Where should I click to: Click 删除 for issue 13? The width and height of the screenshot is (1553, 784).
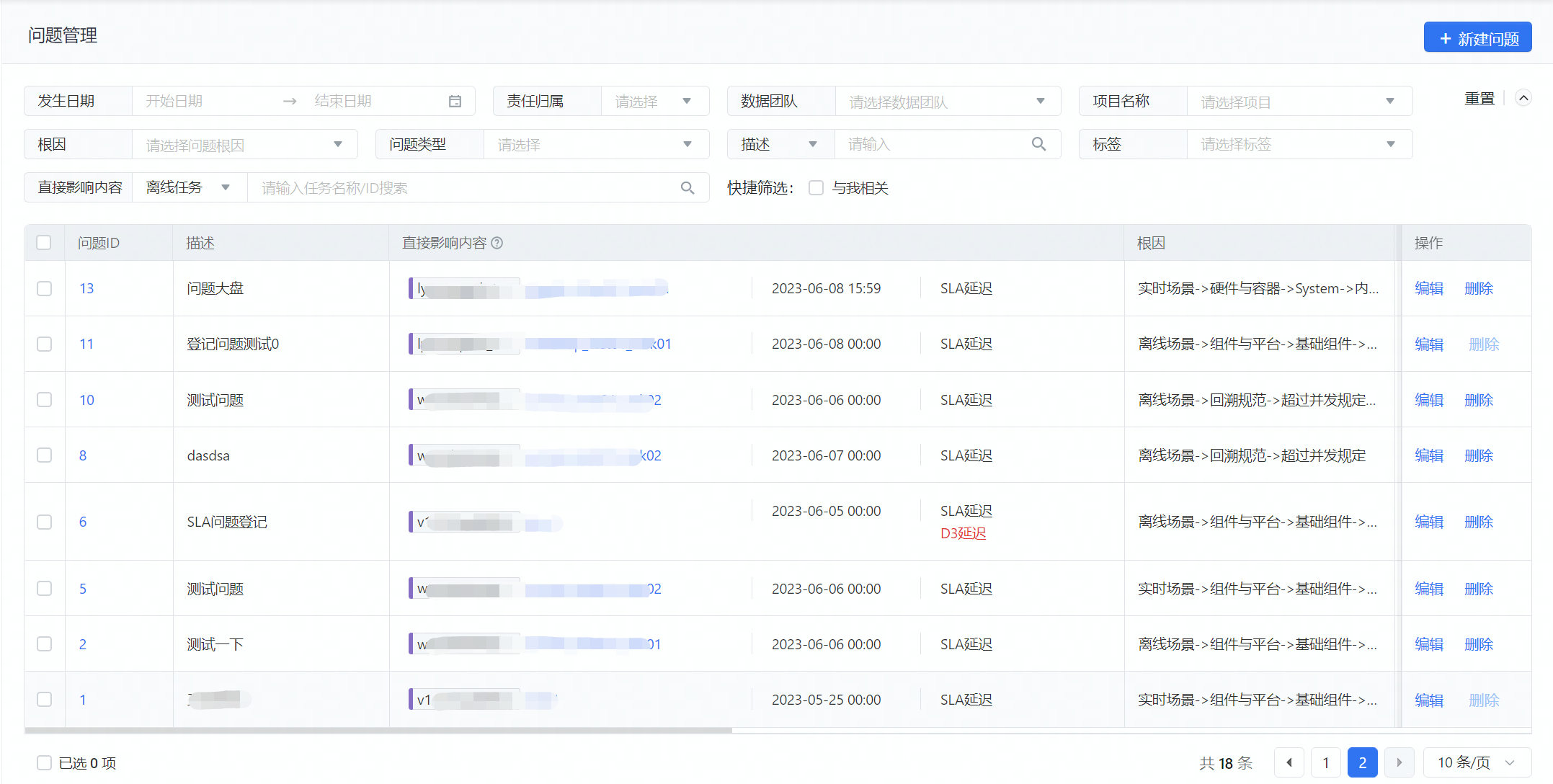pyautogui.click(x=1479, y=288)
